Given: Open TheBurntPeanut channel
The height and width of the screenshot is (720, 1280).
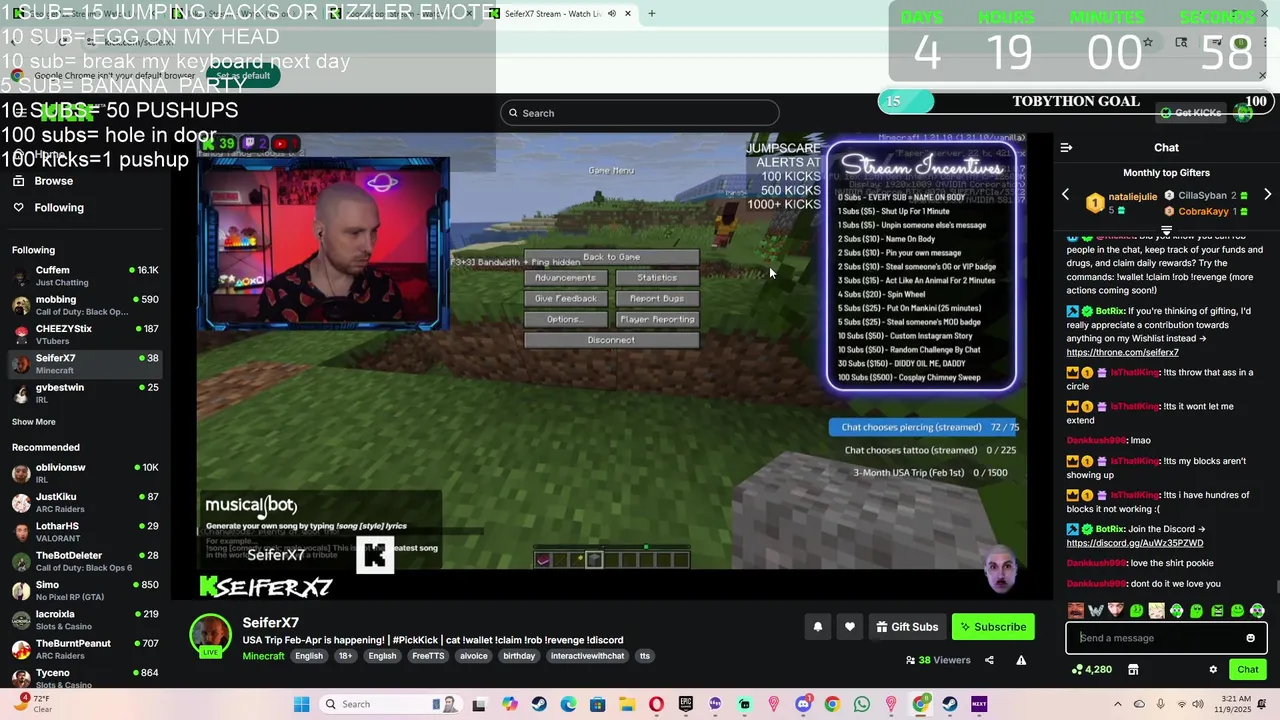Looking at the screenshot, I should (x=85, y=649).
